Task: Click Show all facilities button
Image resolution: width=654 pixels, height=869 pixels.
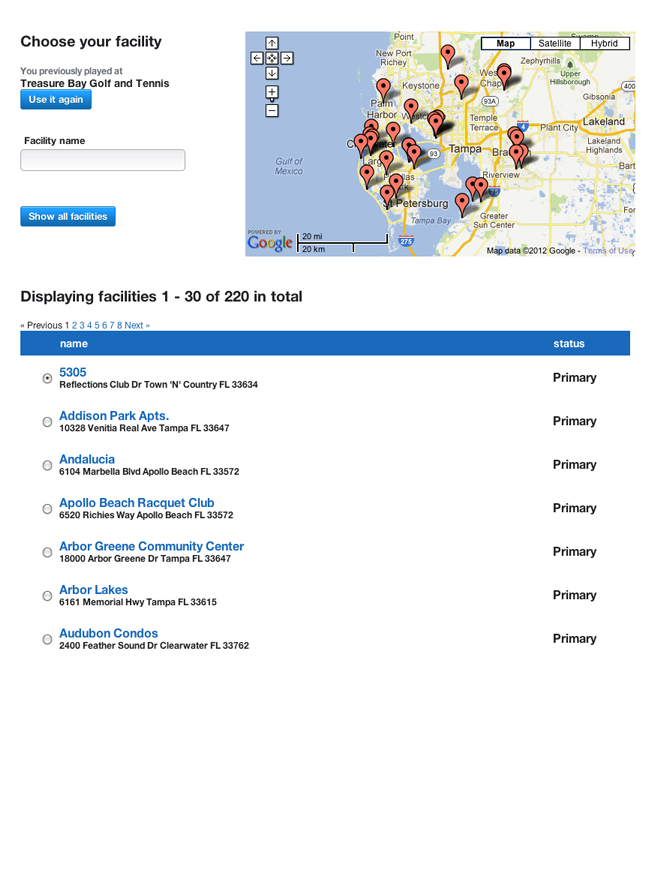Action: (68, 217)
